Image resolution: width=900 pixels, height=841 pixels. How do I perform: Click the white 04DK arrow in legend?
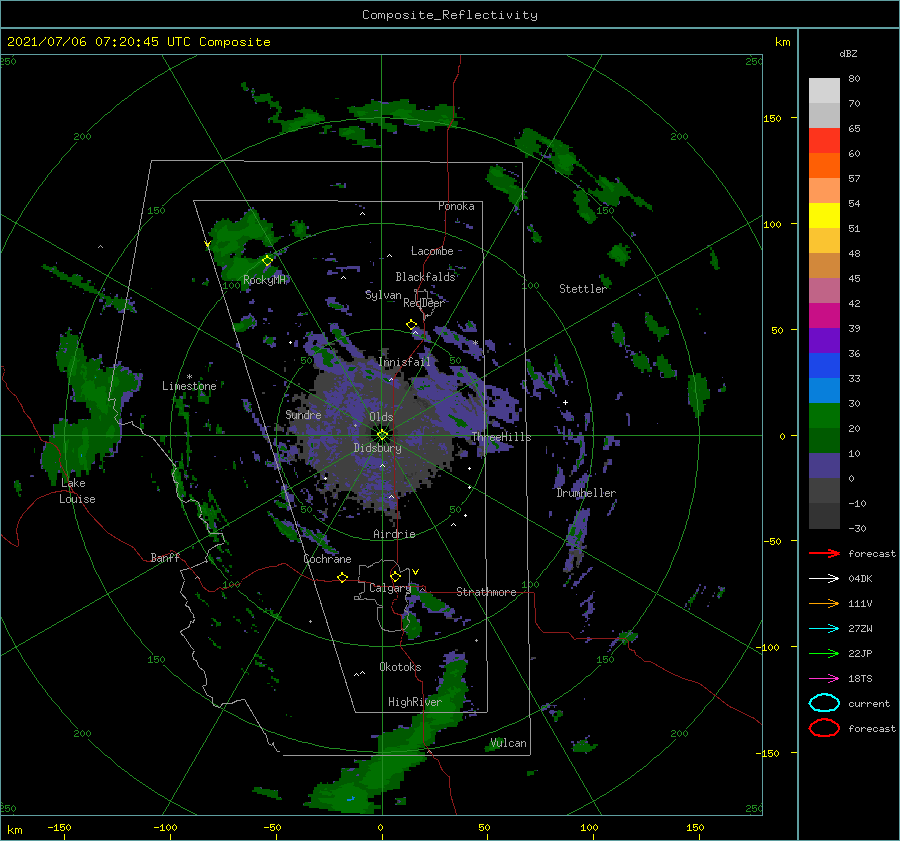pyautogui.click(x=824, y=579)
